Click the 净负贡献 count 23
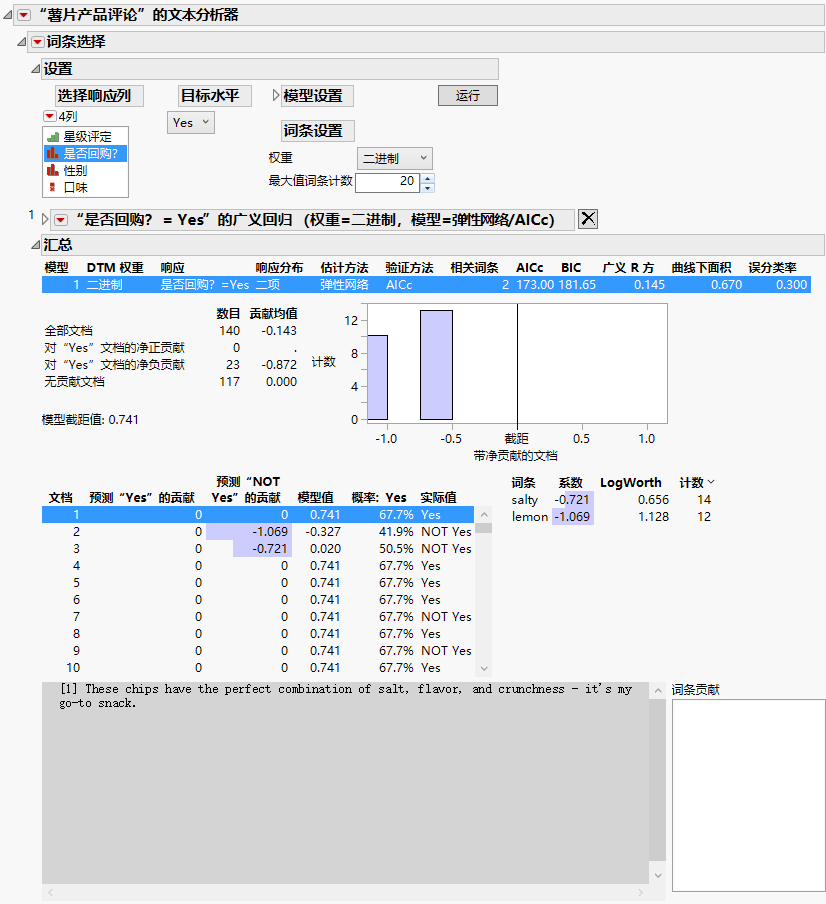The image size is (826, 904). 233,365
